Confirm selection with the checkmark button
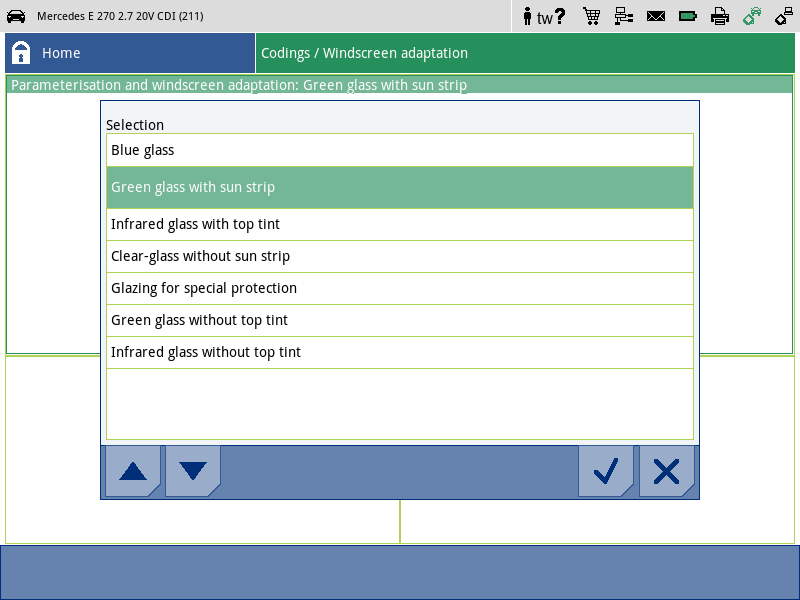 606,471
